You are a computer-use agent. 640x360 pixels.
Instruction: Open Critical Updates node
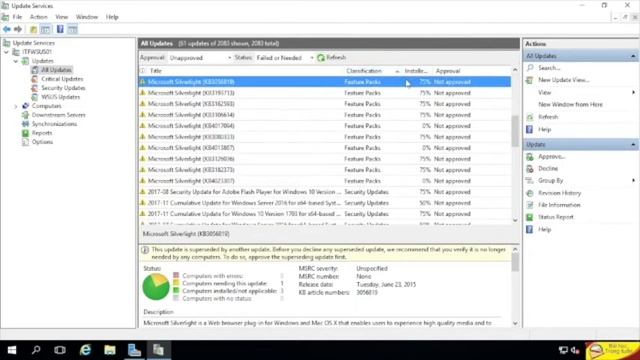(62, 79)
